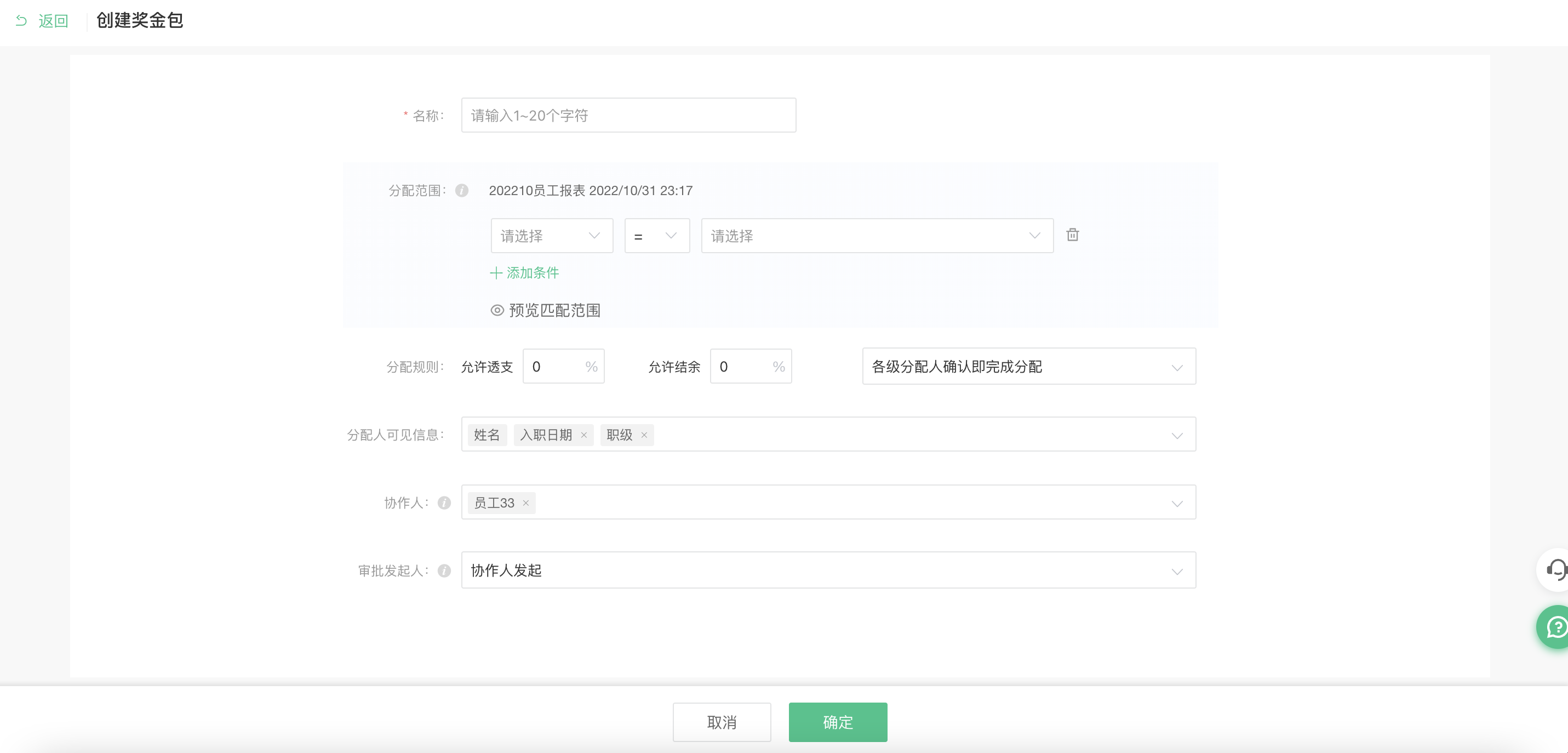Open the 协作人发起 dropdown
The width and height of the screenshot is (1568, 753).
coord(828,571)
